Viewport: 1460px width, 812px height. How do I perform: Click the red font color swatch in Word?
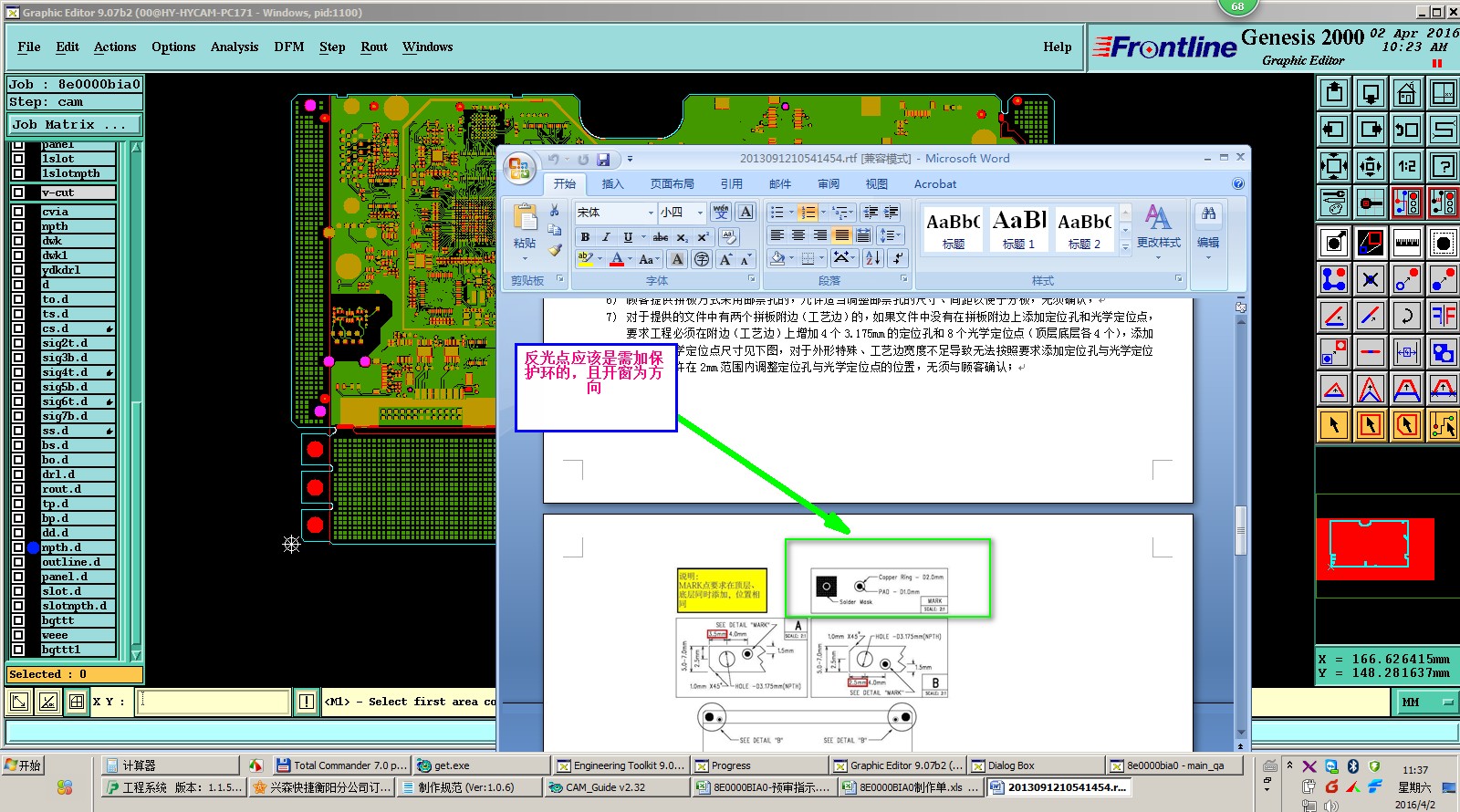click(x=617, y=260)
